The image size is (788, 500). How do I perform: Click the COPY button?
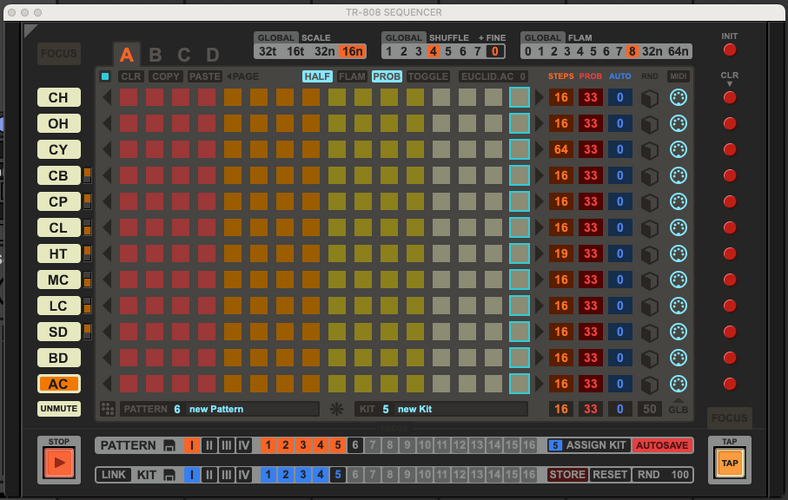[x=166, y=76]
